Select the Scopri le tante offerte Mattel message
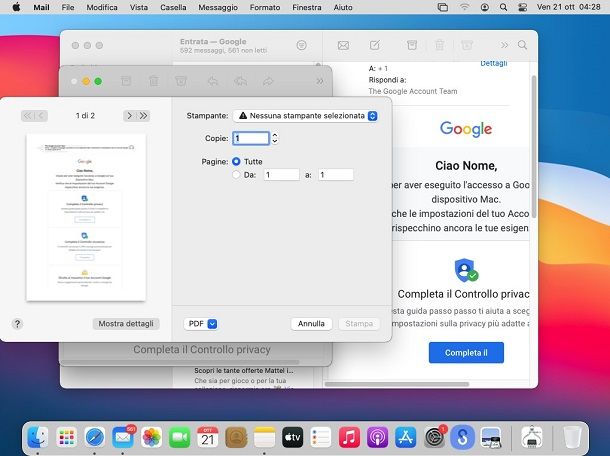The width and height of the screenshot is (610, 456). pos(244,376)
